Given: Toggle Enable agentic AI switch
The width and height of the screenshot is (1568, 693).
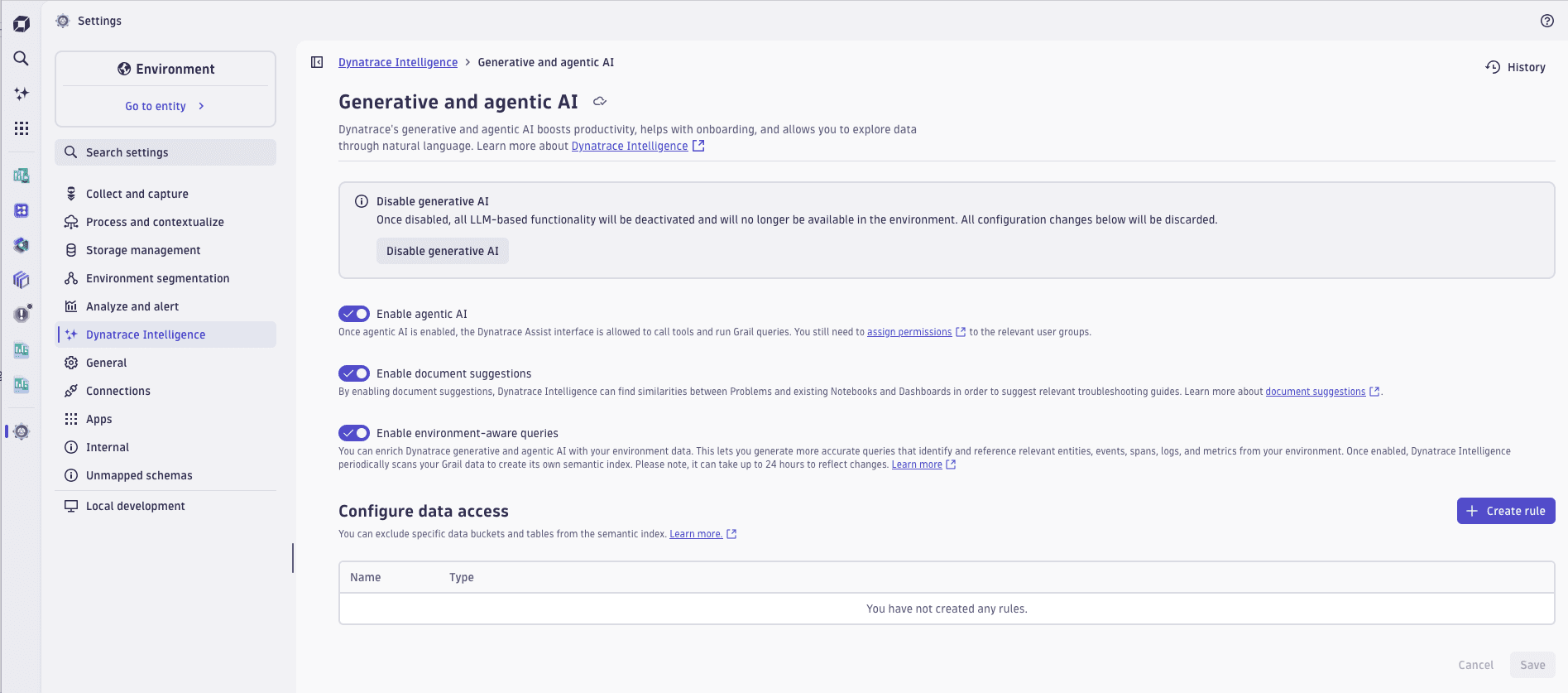Looking at the screenshot, I should [354, 314].
